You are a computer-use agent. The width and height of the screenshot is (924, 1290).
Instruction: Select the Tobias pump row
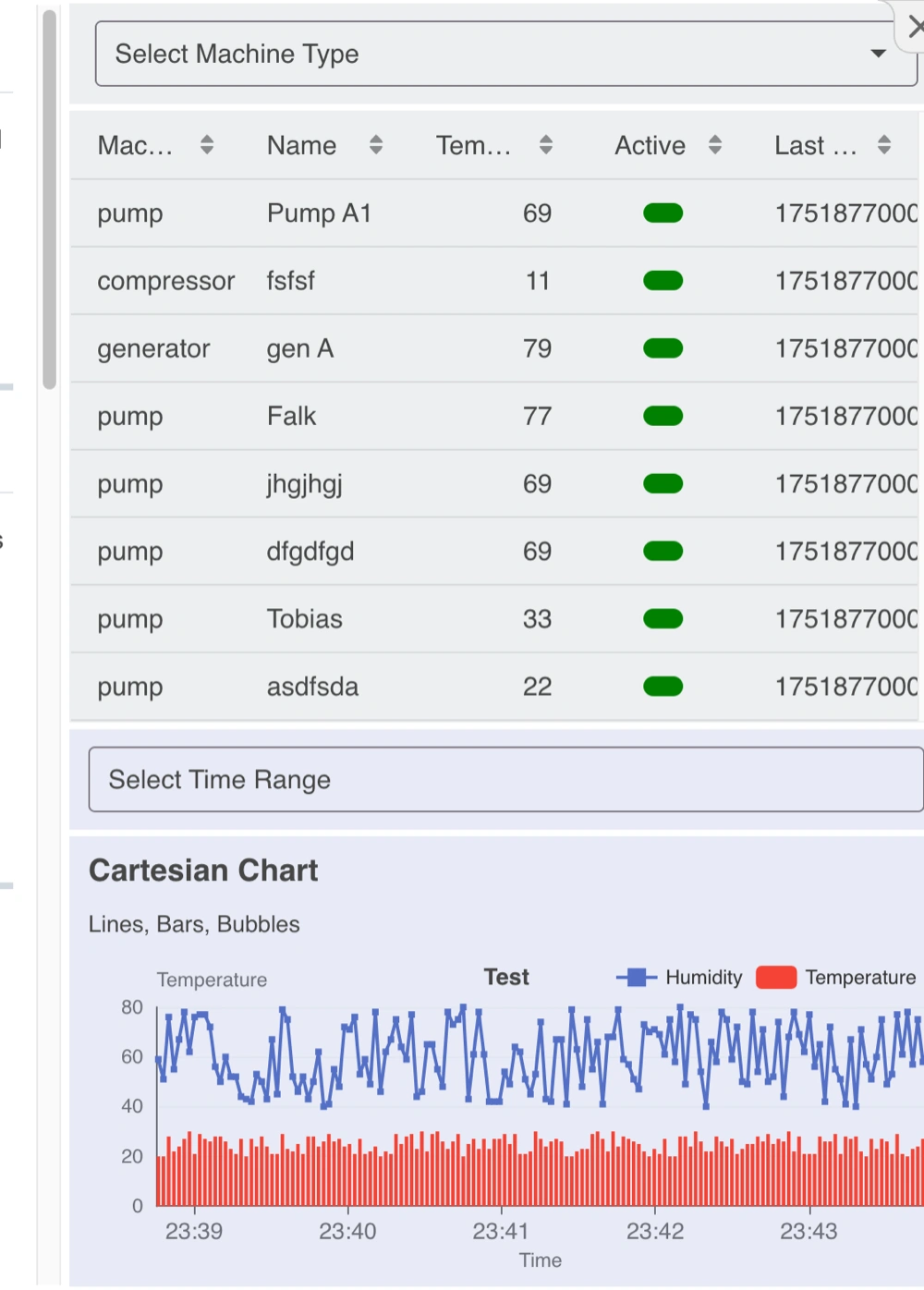point(305,619)
